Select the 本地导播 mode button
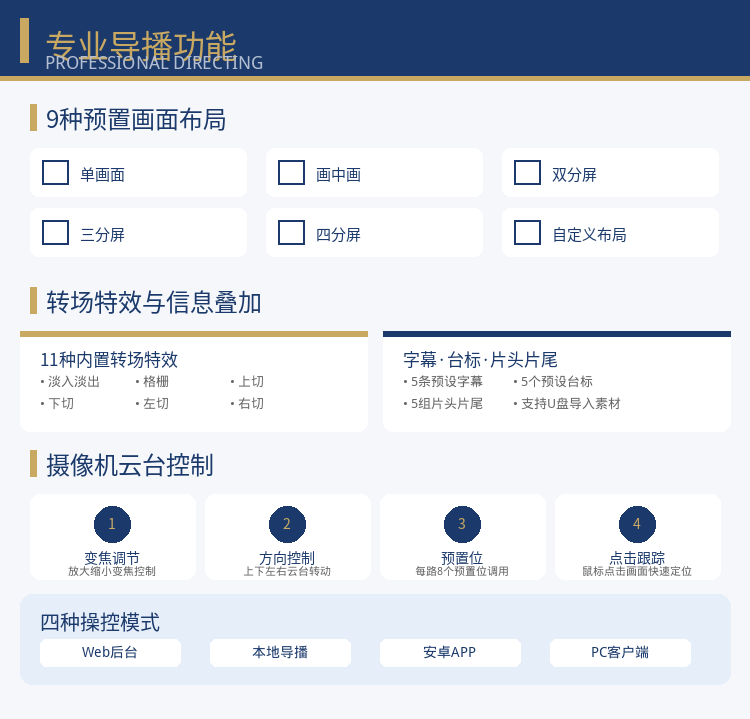750x719 pixels. pos(280,653)
